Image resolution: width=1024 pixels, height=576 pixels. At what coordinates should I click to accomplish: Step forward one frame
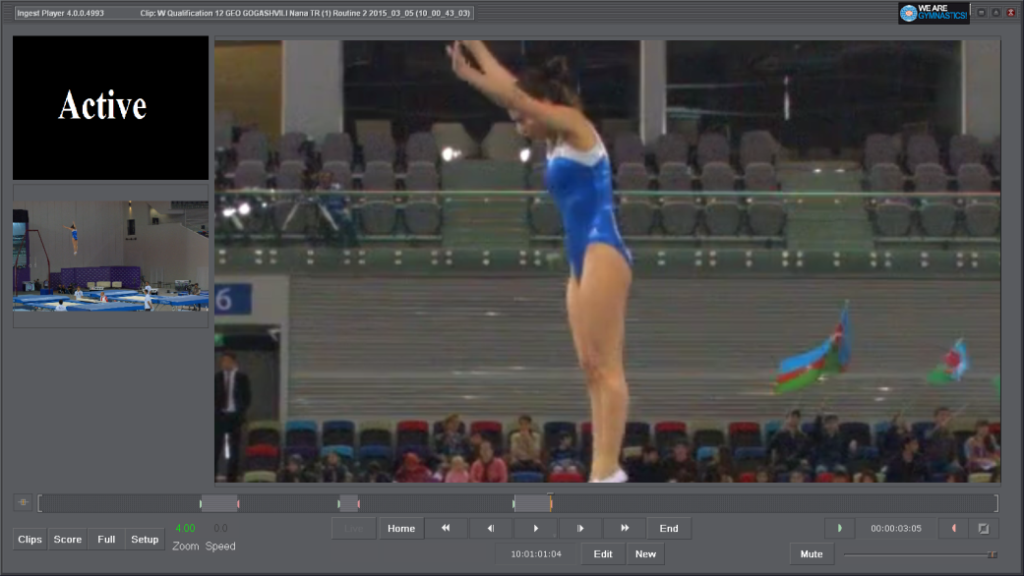580,528
